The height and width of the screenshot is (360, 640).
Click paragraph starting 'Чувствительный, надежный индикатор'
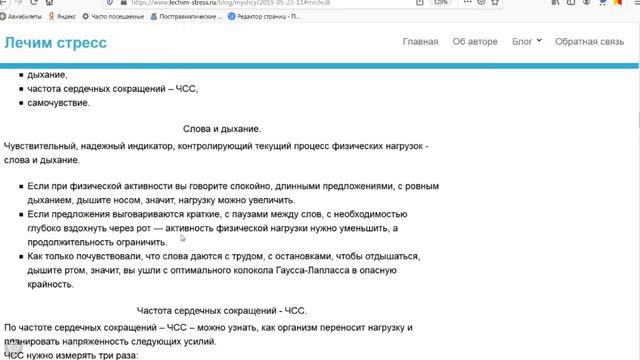pos(216,153)
